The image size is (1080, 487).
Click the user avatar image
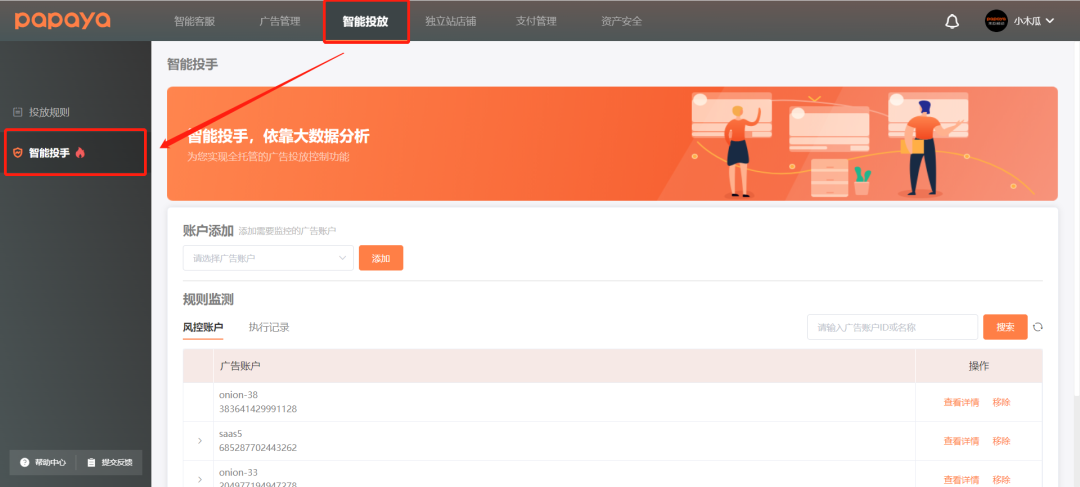(x=996, y=21)
